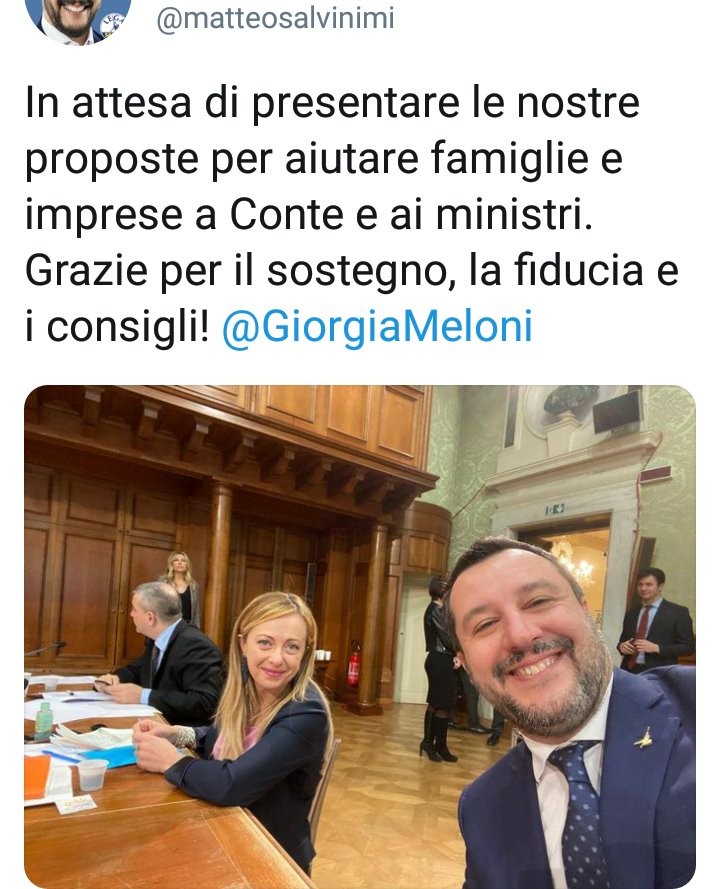This screenshot has height=889, width=720.
Task: Click the blonde woman seated at the table
Action: pos(249,720)
